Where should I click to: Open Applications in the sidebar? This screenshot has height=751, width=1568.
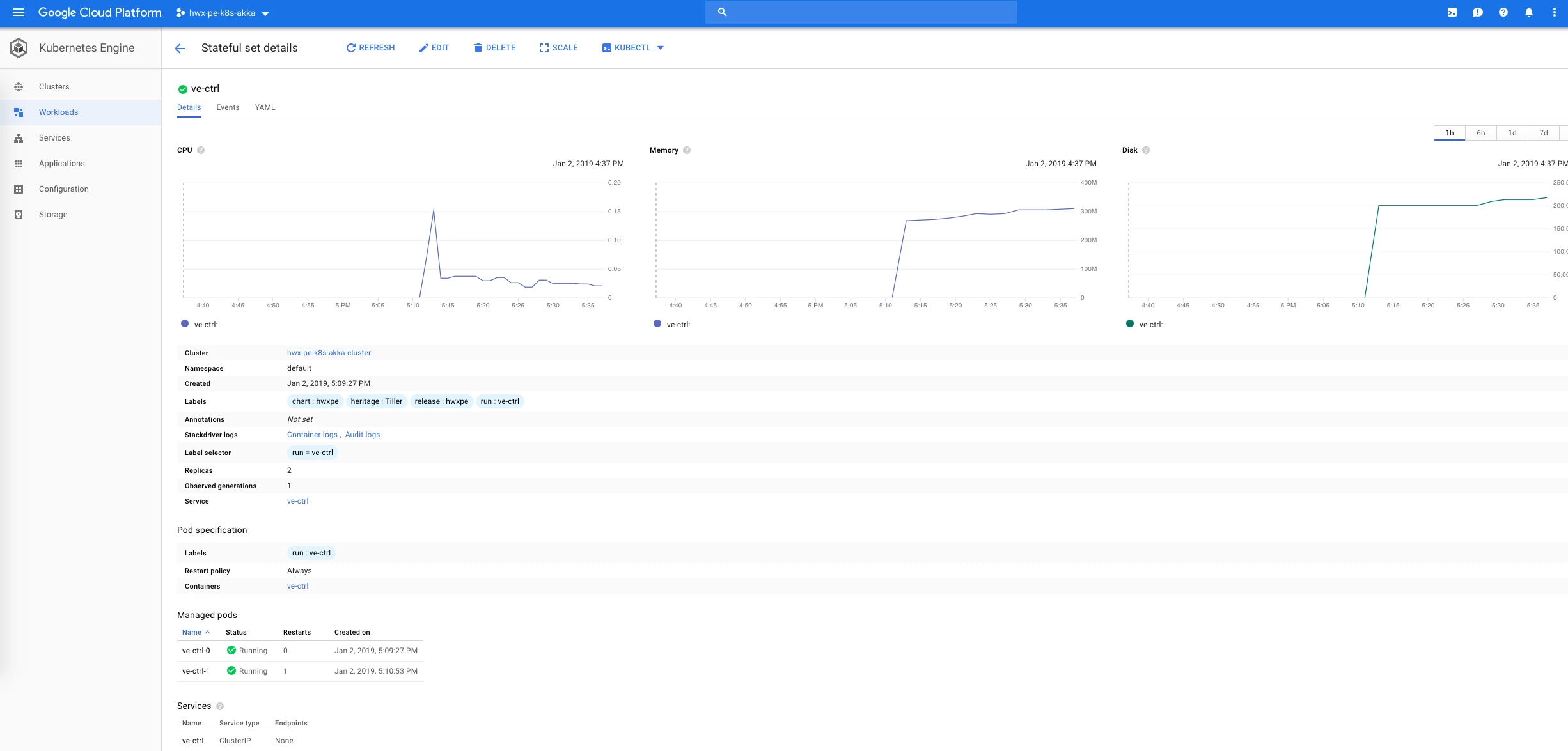coord(81,164)
